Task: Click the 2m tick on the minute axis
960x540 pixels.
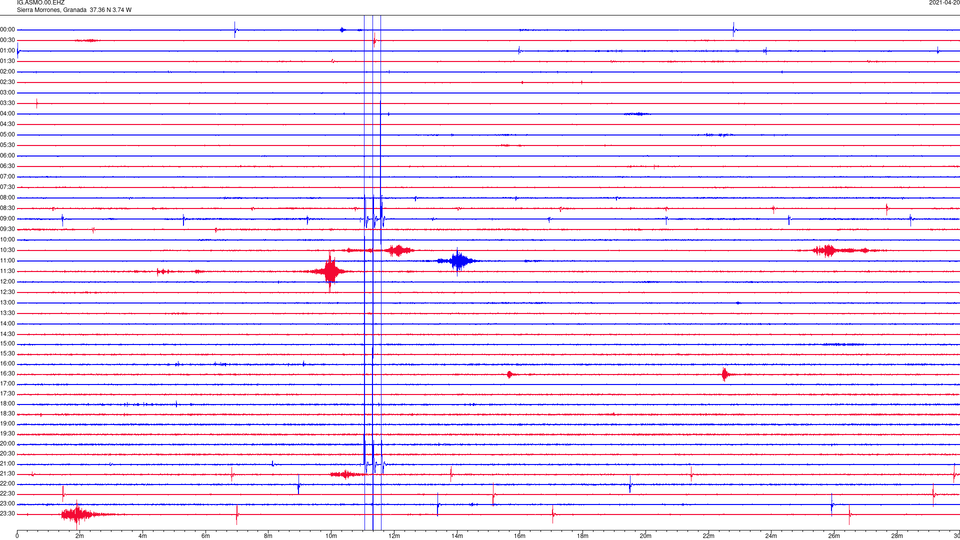Action: click(x=80, y=536)
